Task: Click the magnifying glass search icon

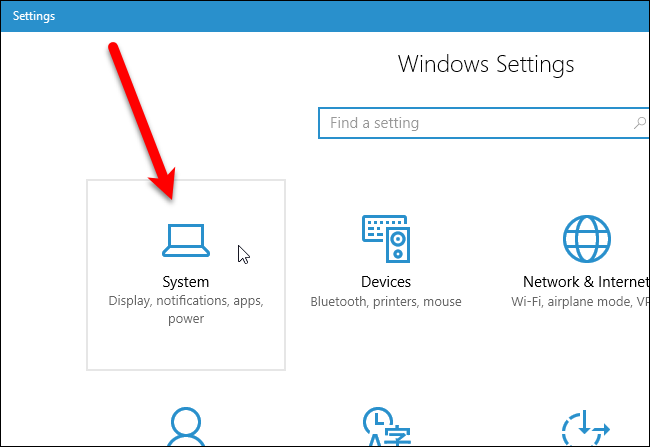Action: [x=638, y=123]
